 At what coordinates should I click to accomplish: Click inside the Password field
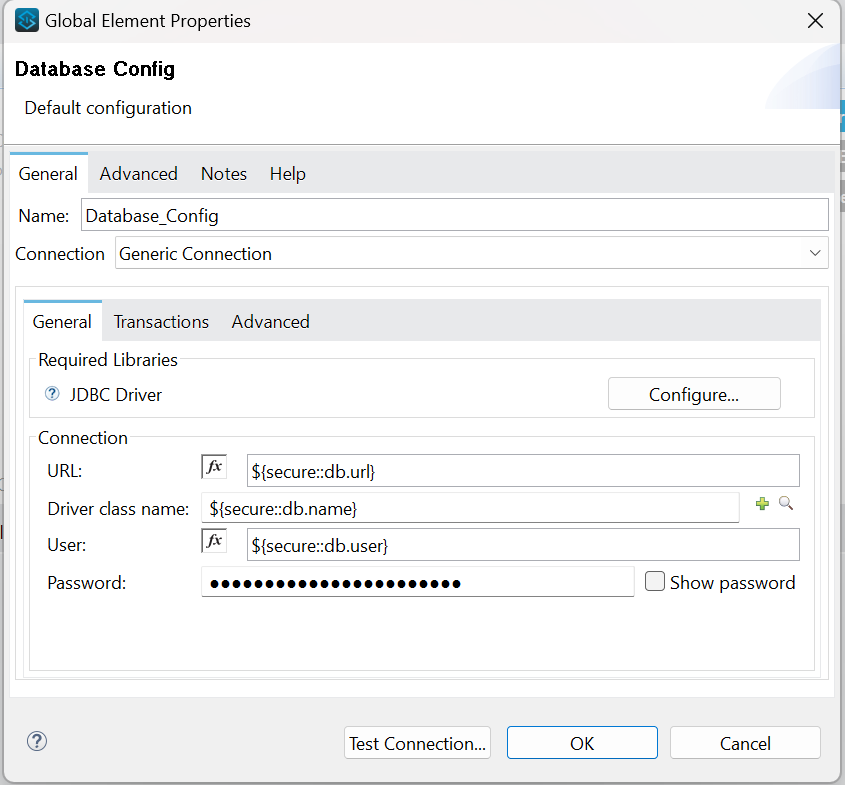click(x=417, y=582)
